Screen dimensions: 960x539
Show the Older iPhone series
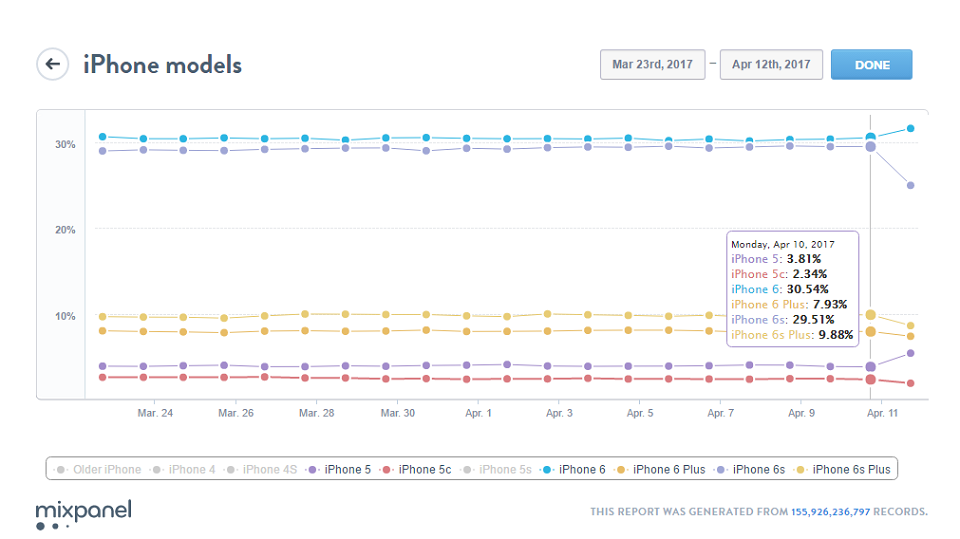pos(98,469)
